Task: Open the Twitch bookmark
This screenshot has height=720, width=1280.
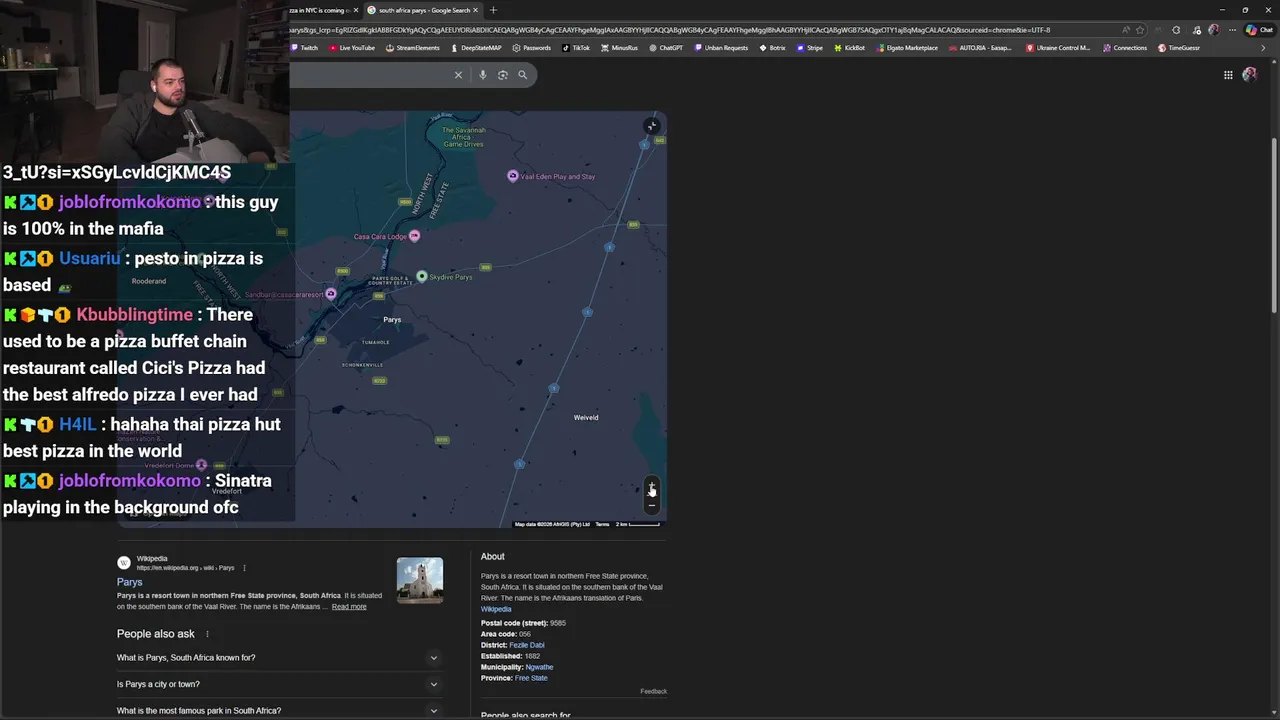Action: point(305,48)
